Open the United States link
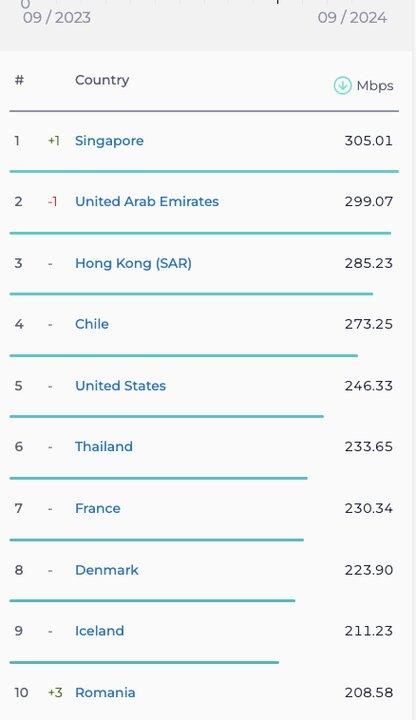The height and width of the screenshot is (720, 416). pos(120,386)
